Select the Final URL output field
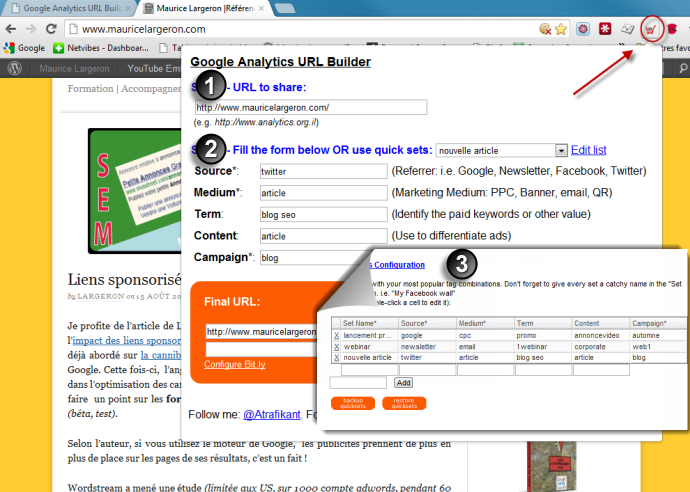 [x=262, y=332]
